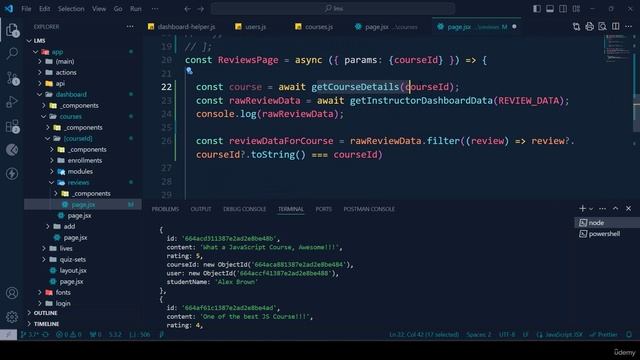Split the editor to the right
Viewport: 640px width, 360px height.
click(x=616, y=27)
